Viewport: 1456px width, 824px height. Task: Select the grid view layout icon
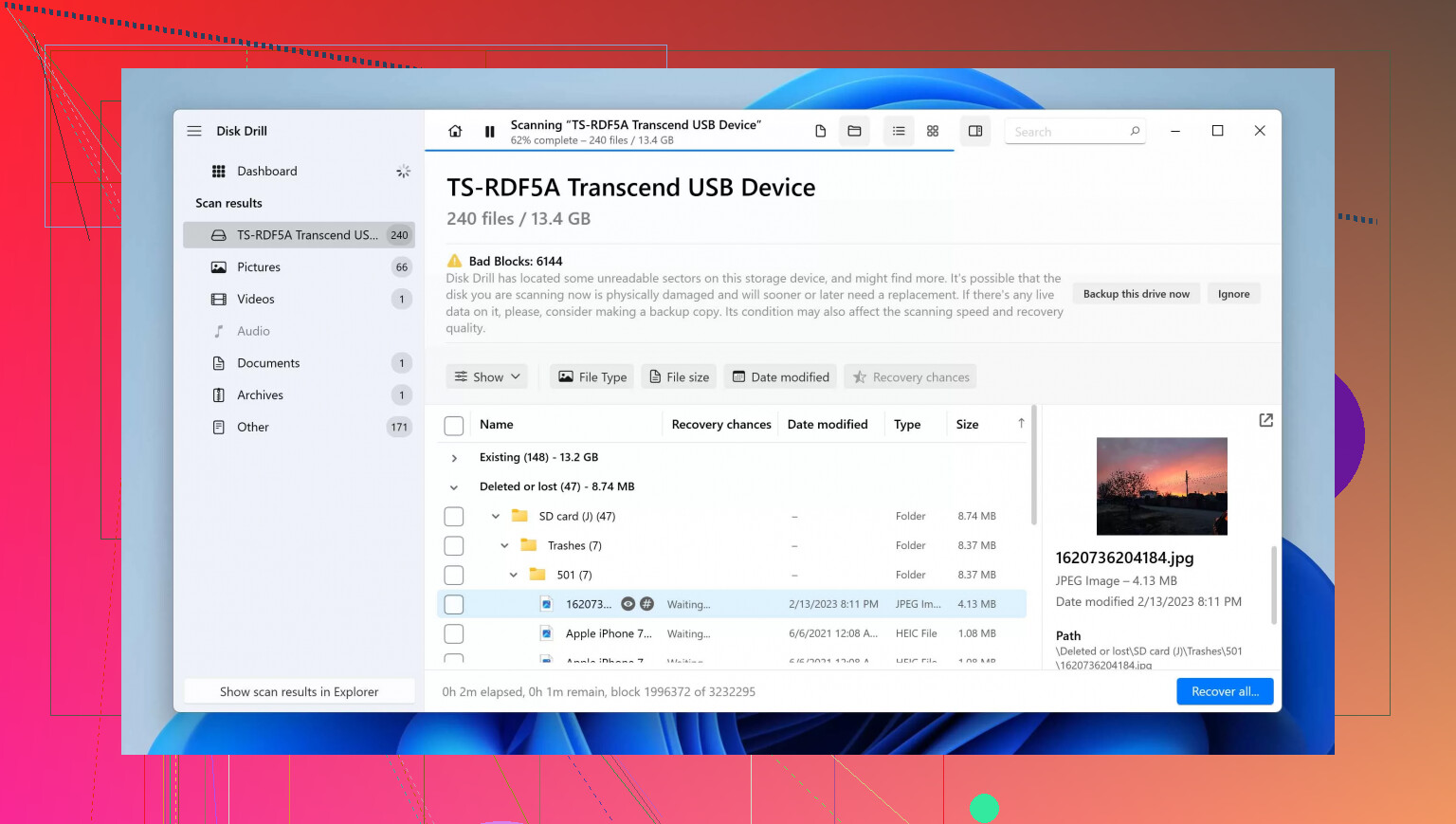click(933, 132)
